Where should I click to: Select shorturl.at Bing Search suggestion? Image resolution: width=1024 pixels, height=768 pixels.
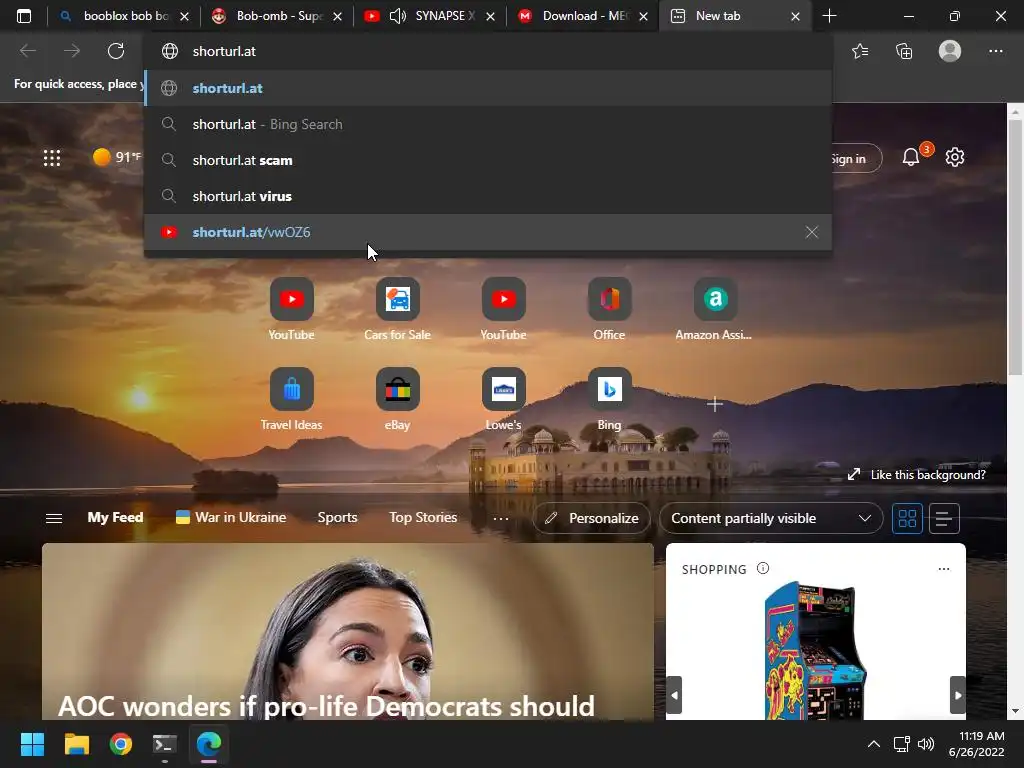pos(487,124)
